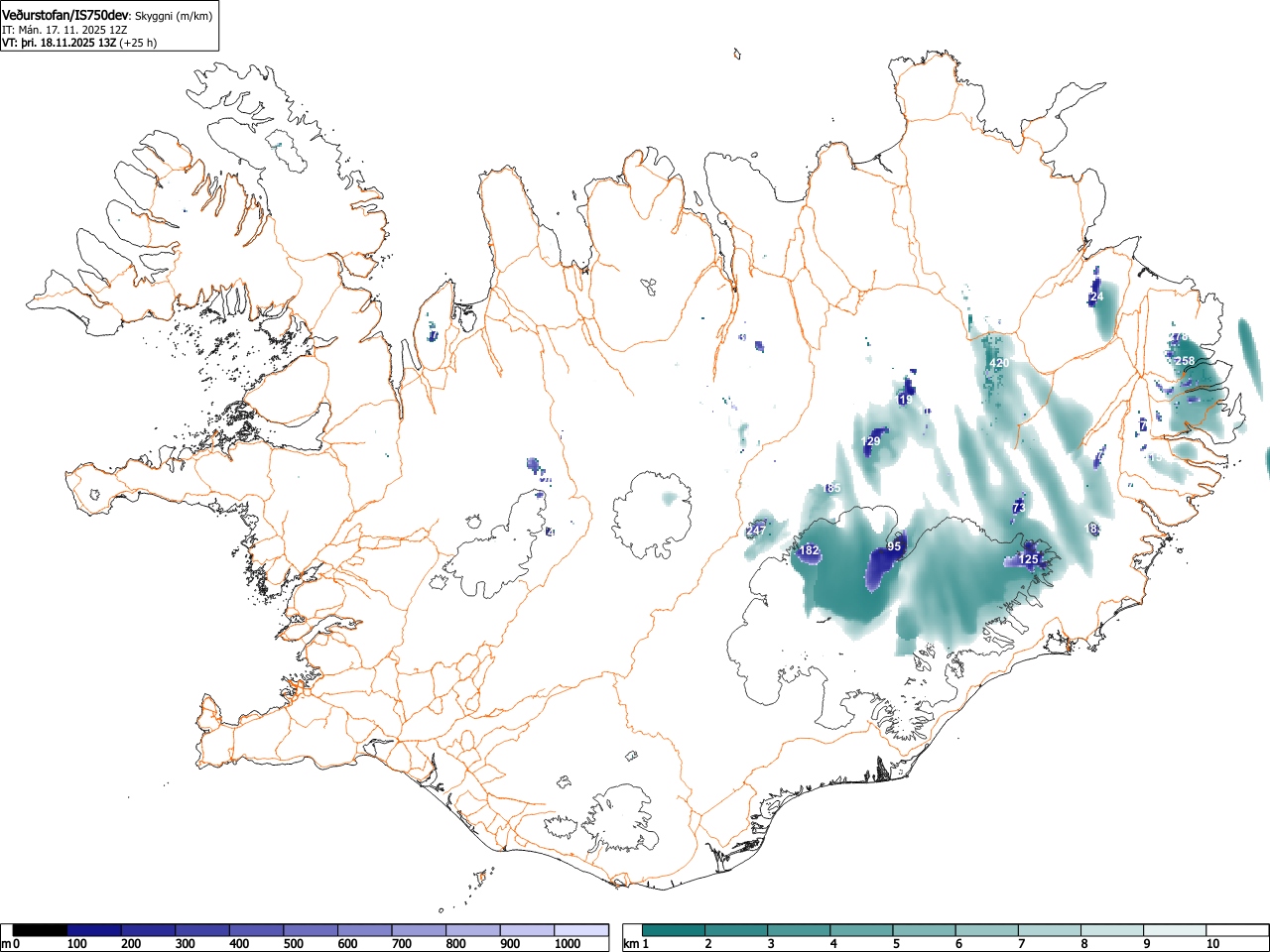Click the '2' tick label on the kilometre legend
This screenshot has width=1270, height=952.
(708, 944)
